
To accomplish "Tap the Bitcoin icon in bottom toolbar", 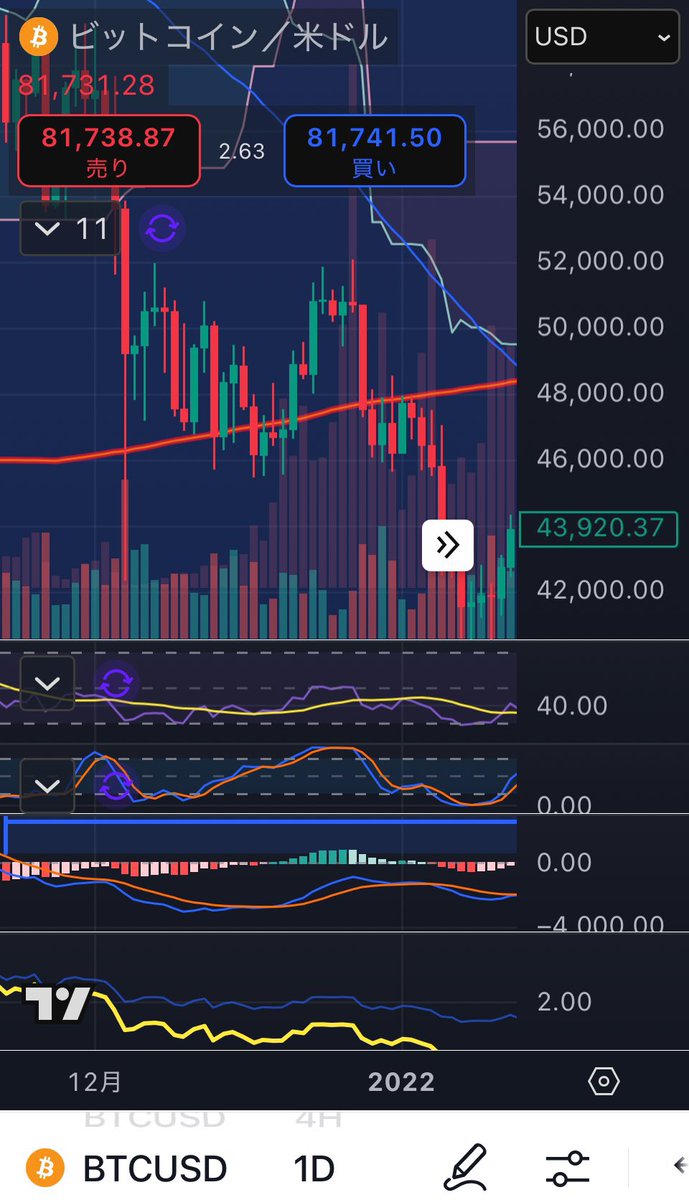I will click(x=44, y=1167).
